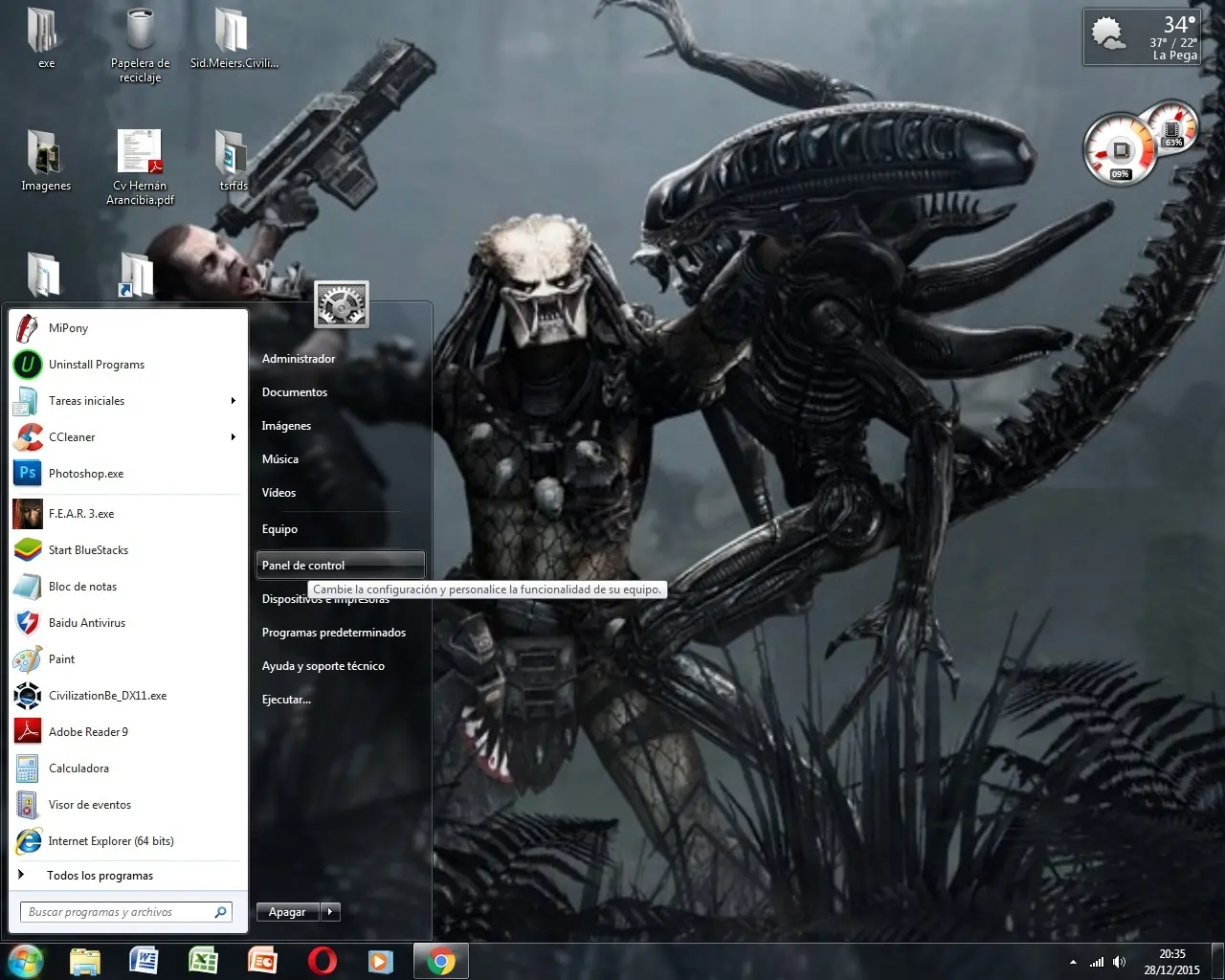This screenshot has height=980, width=1225.
Task: Start F.E.A.R. 3.exe game icon
Action: pyautogui.click(x=27, y=514)
